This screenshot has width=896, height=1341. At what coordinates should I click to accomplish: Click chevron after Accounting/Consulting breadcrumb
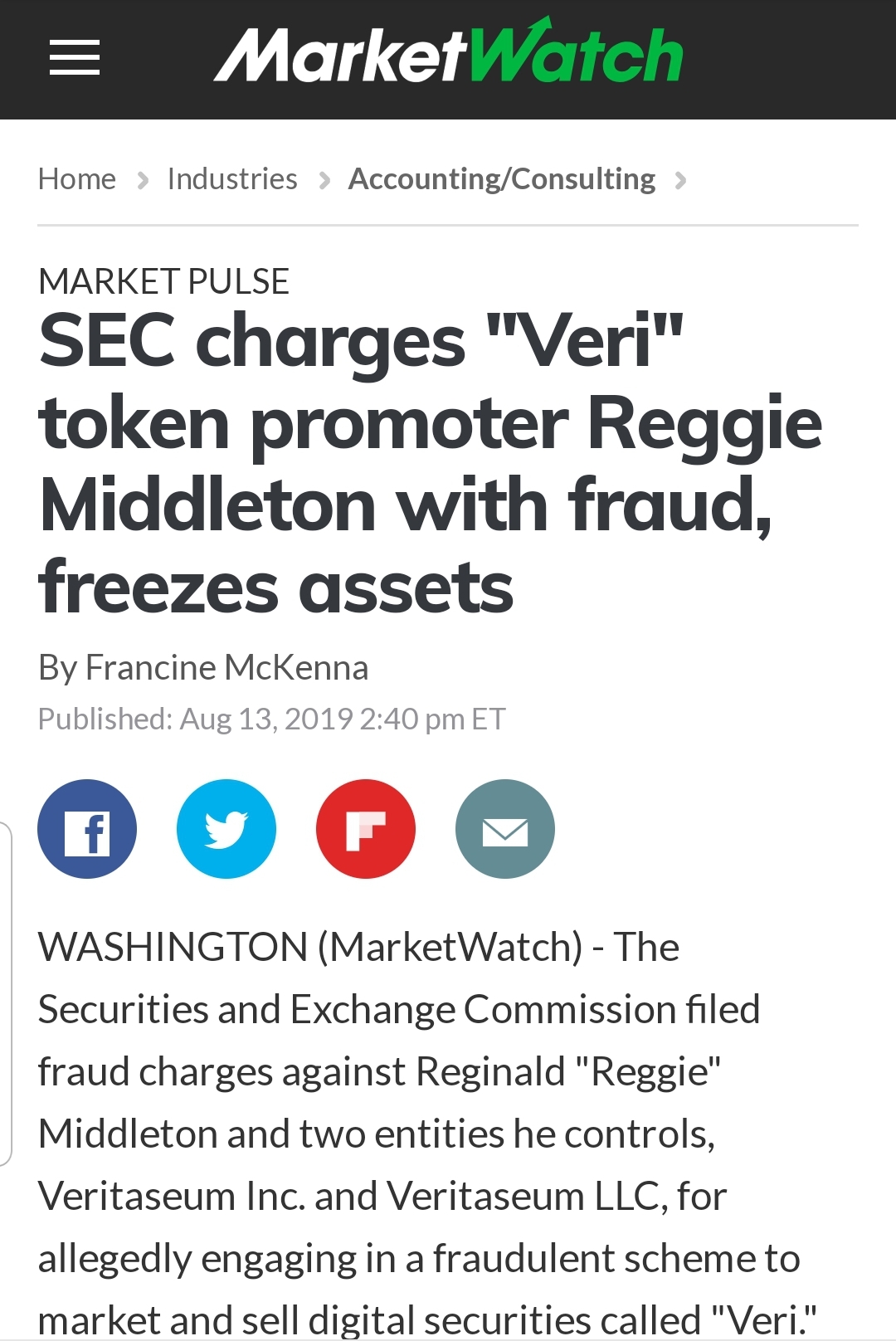pyautogui.click(x=681, y=180)
